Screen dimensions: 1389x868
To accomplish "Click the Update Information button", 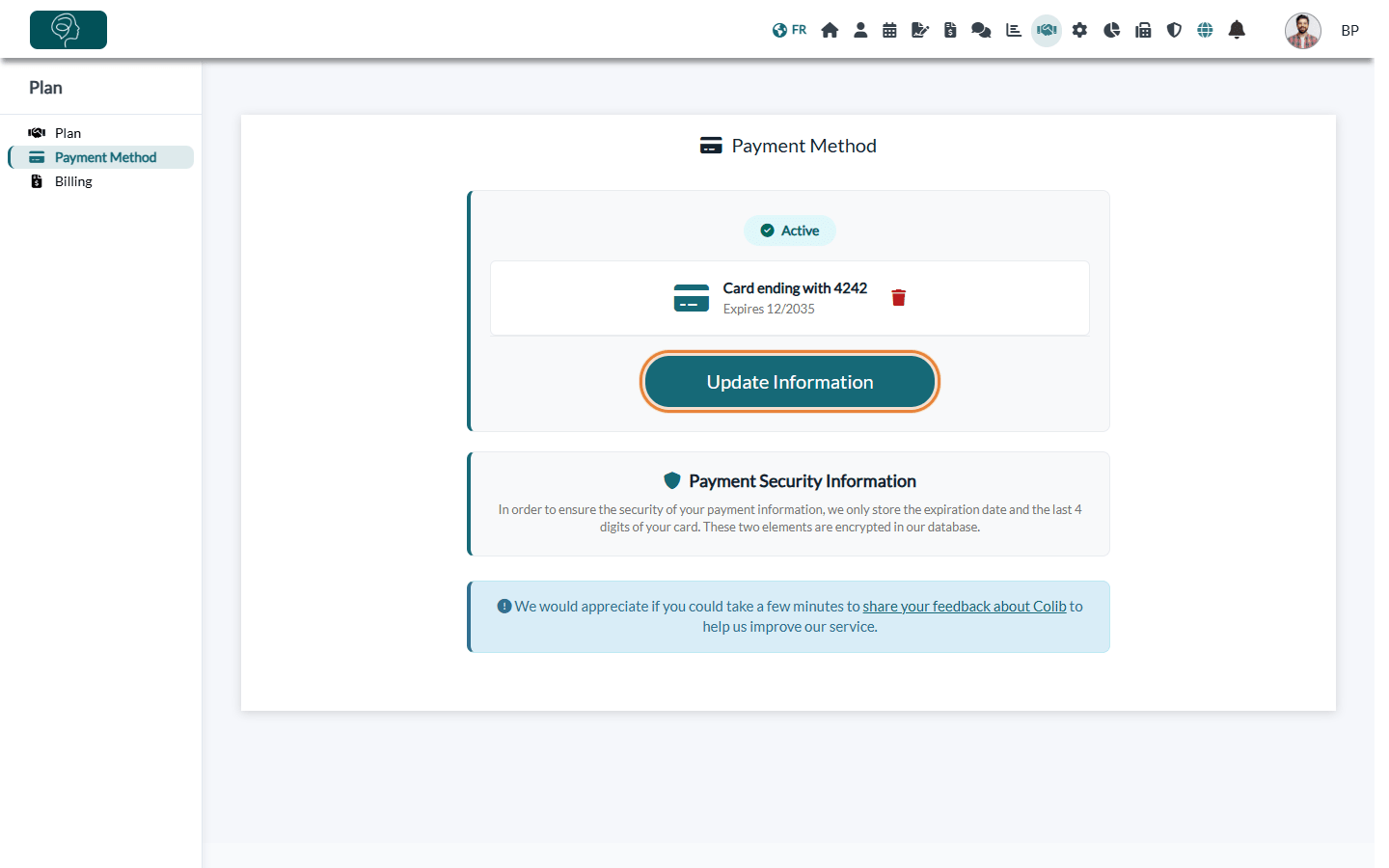I will point(790,382).
